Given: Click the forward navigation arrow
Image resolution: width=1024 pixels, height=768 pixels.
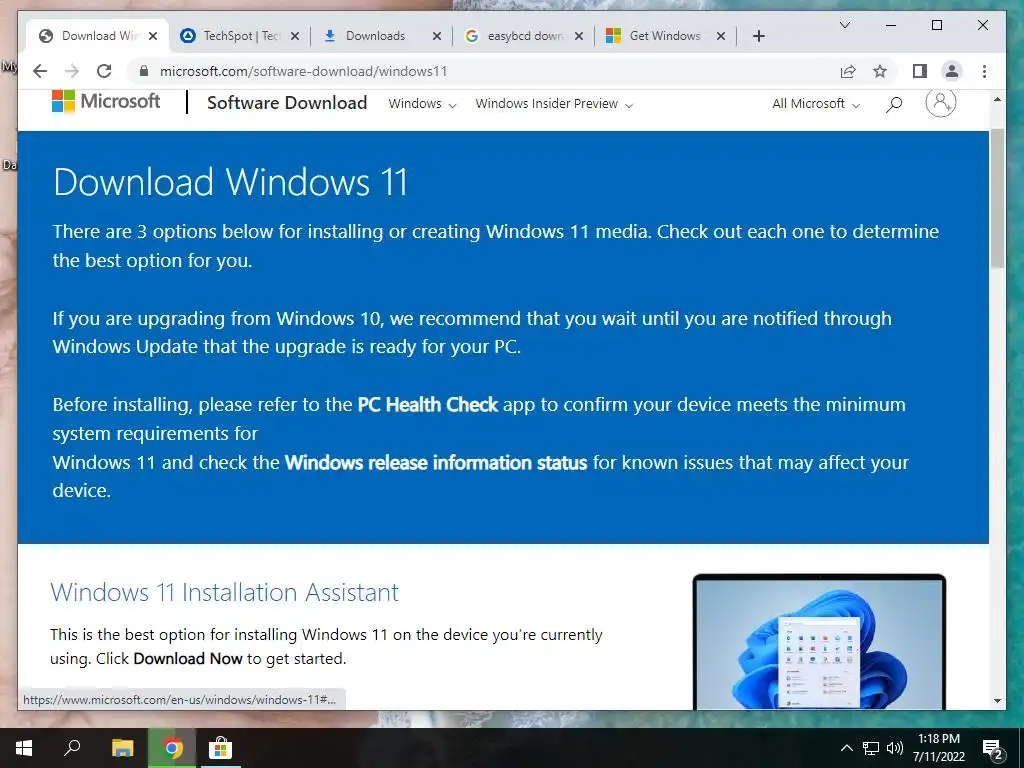Looking at the screenshot, I should tap(72, 71).
